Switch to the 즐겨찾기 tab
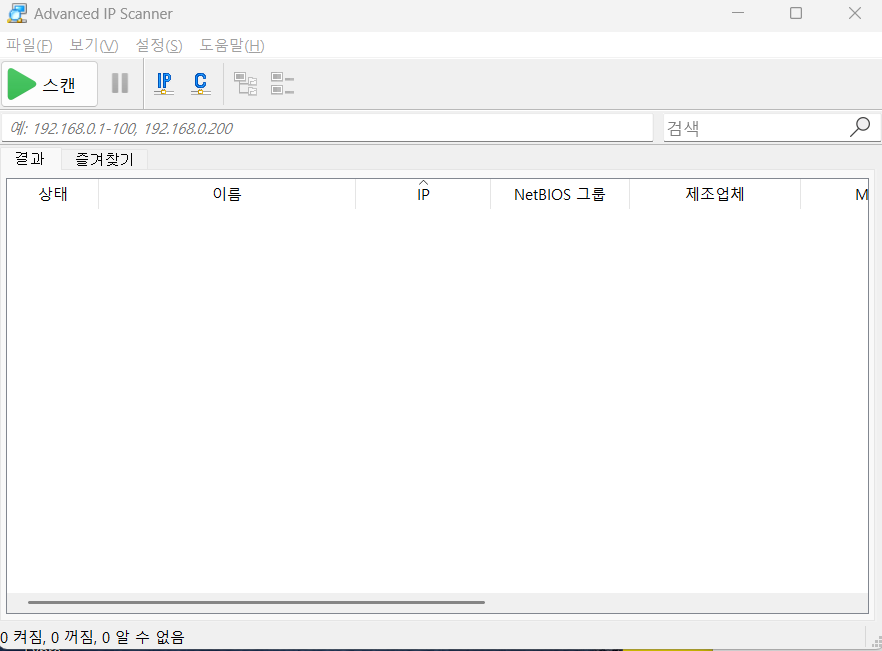882x651 pixels. 105,159
